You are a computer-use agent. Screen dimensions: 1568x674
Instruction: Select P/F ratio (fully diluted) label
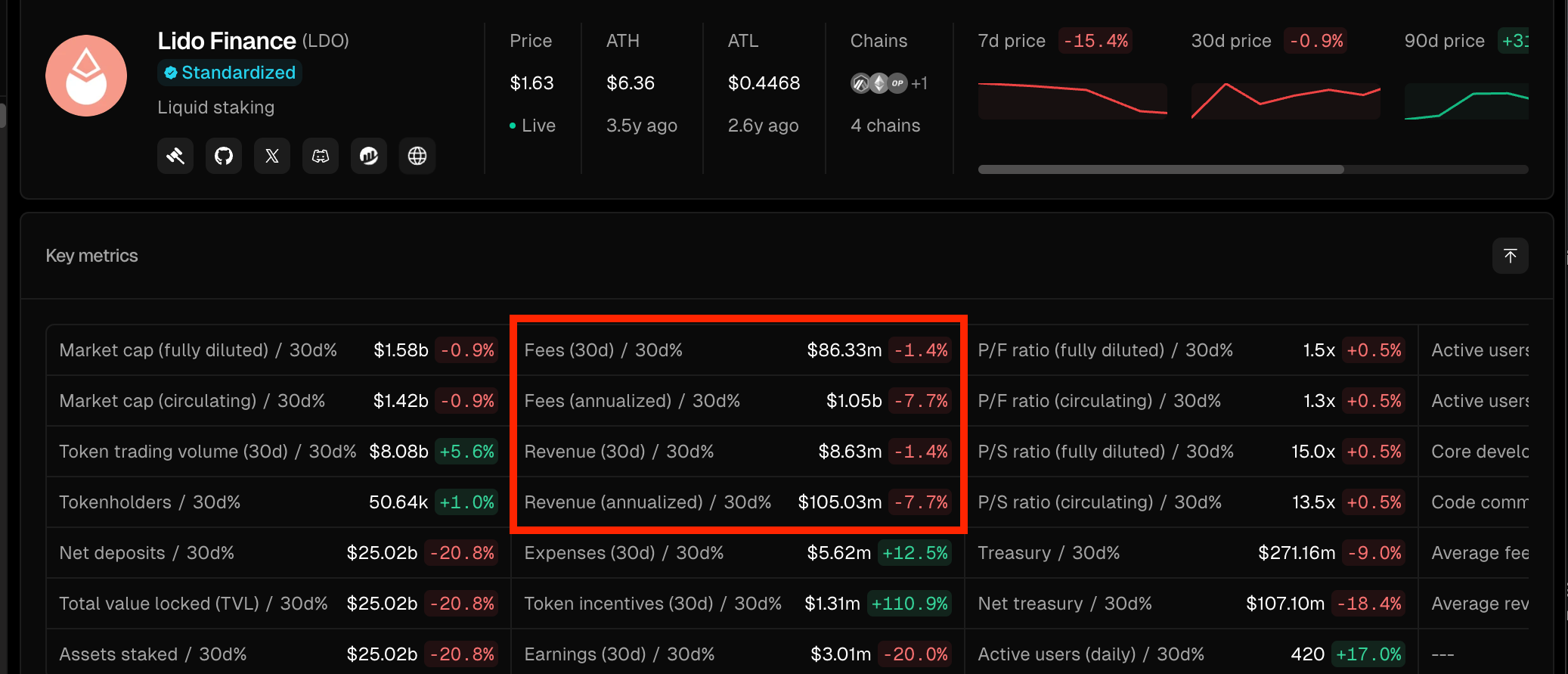tap(1105, 350)
